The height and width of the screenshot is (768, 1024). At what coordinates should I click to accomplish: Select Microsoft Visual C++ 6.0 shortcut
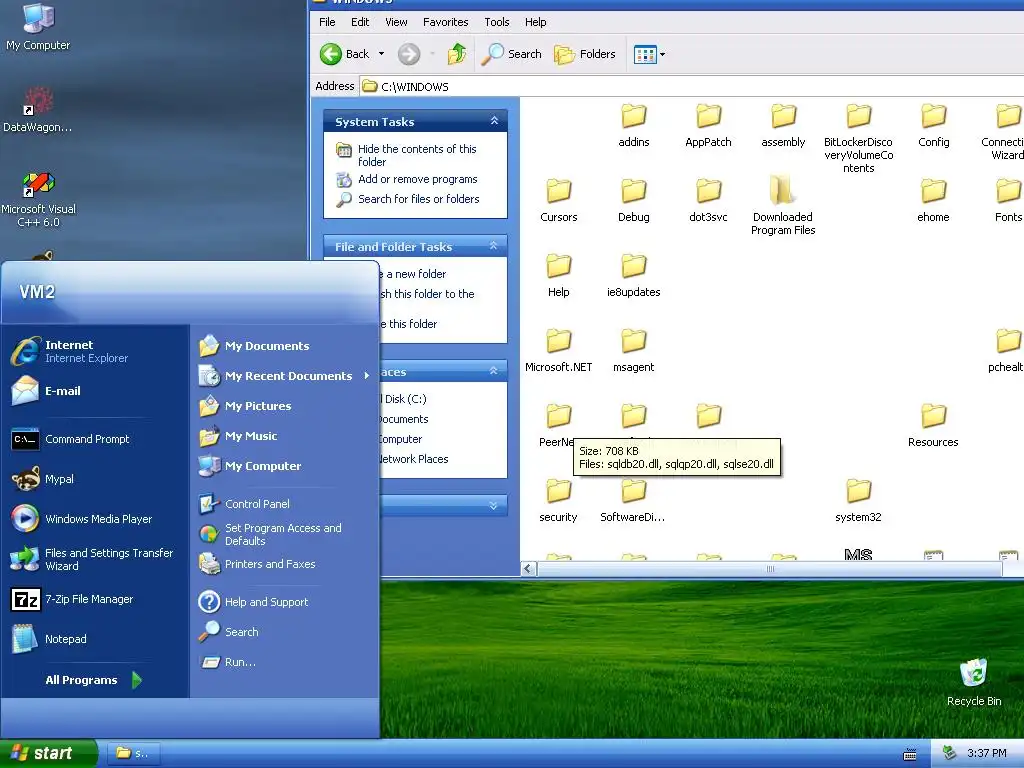(39, 199)
